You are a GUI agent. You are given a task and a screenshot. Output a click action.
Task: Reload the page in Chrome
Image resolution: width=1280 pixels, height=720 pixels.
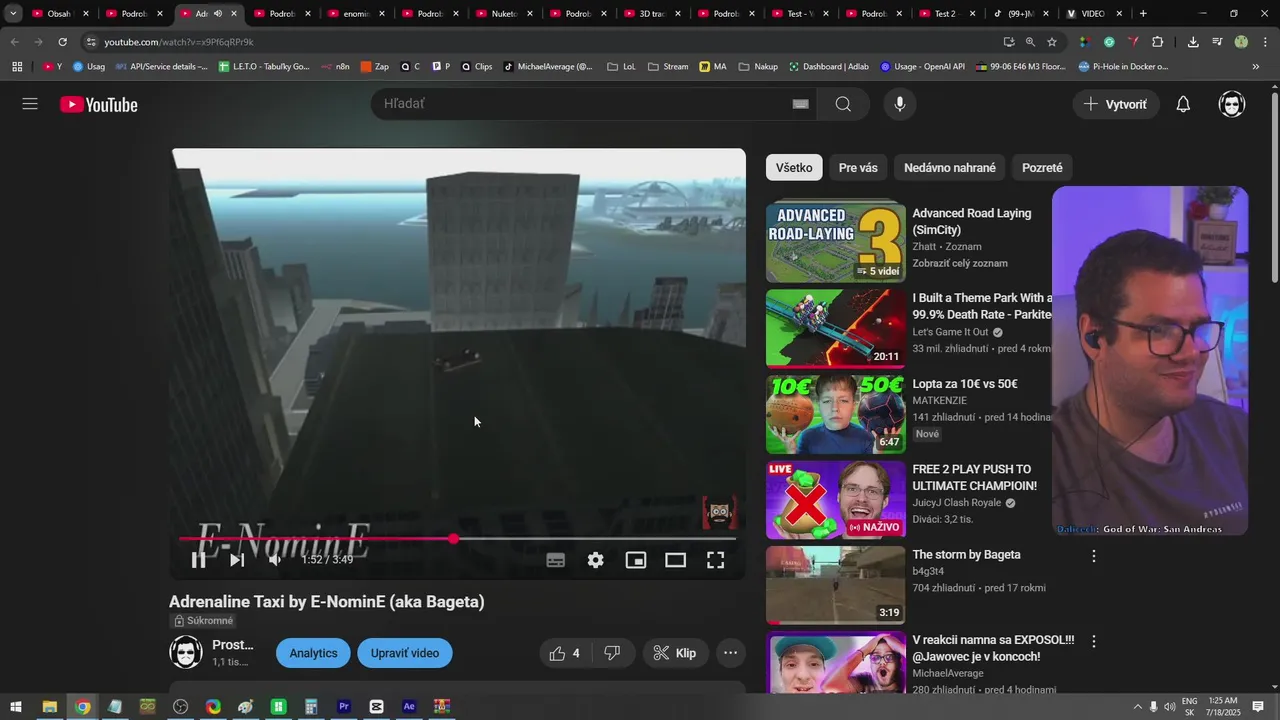point(62,42)
